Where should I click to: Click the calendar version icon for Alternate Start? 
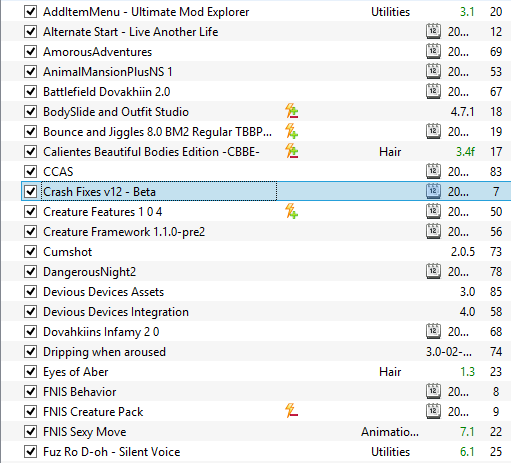click(433, 31)
